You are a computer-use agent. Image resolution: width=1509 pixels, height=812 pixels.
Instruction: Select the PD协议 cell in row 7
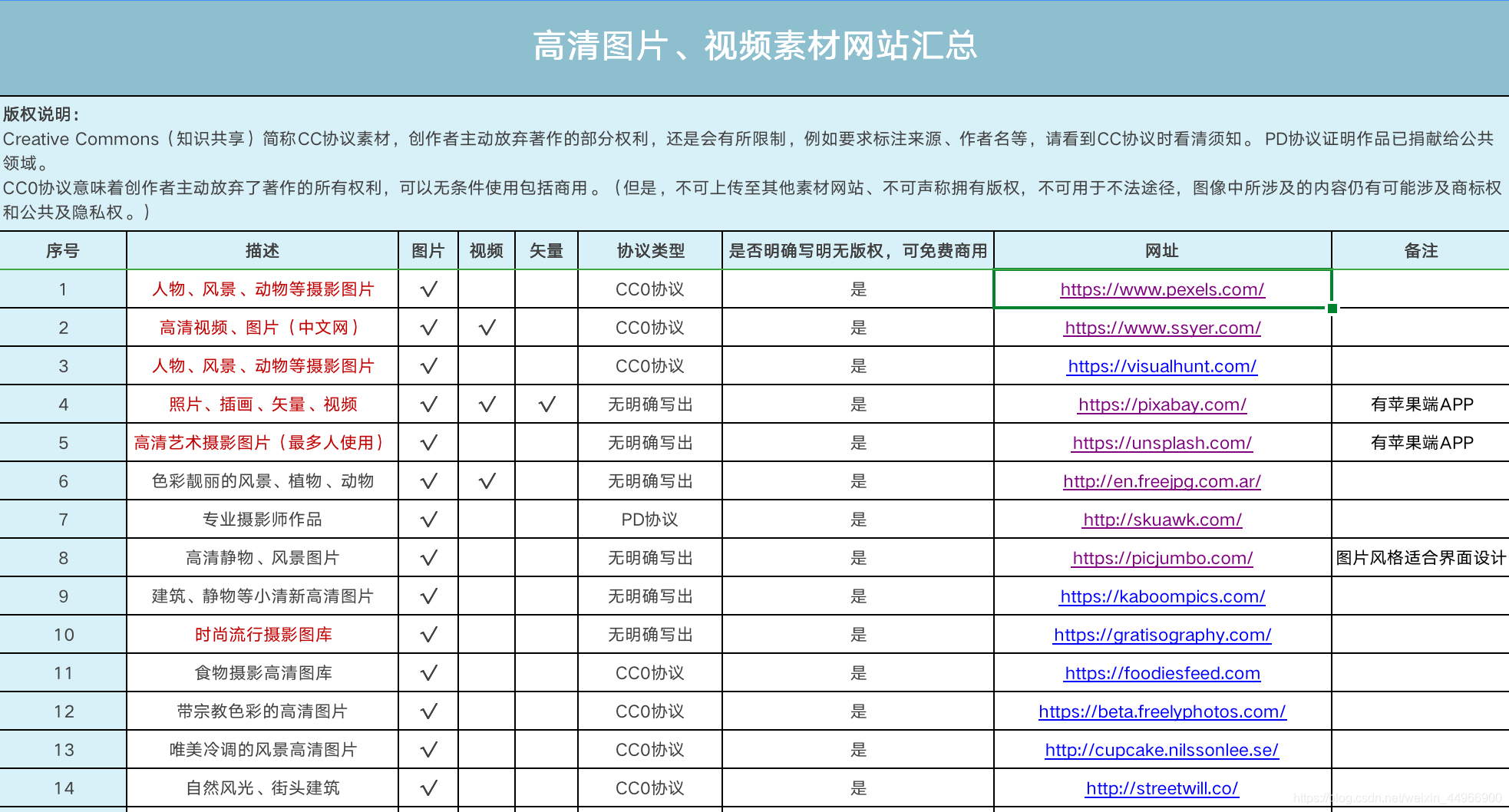click(x=650, y=520)
